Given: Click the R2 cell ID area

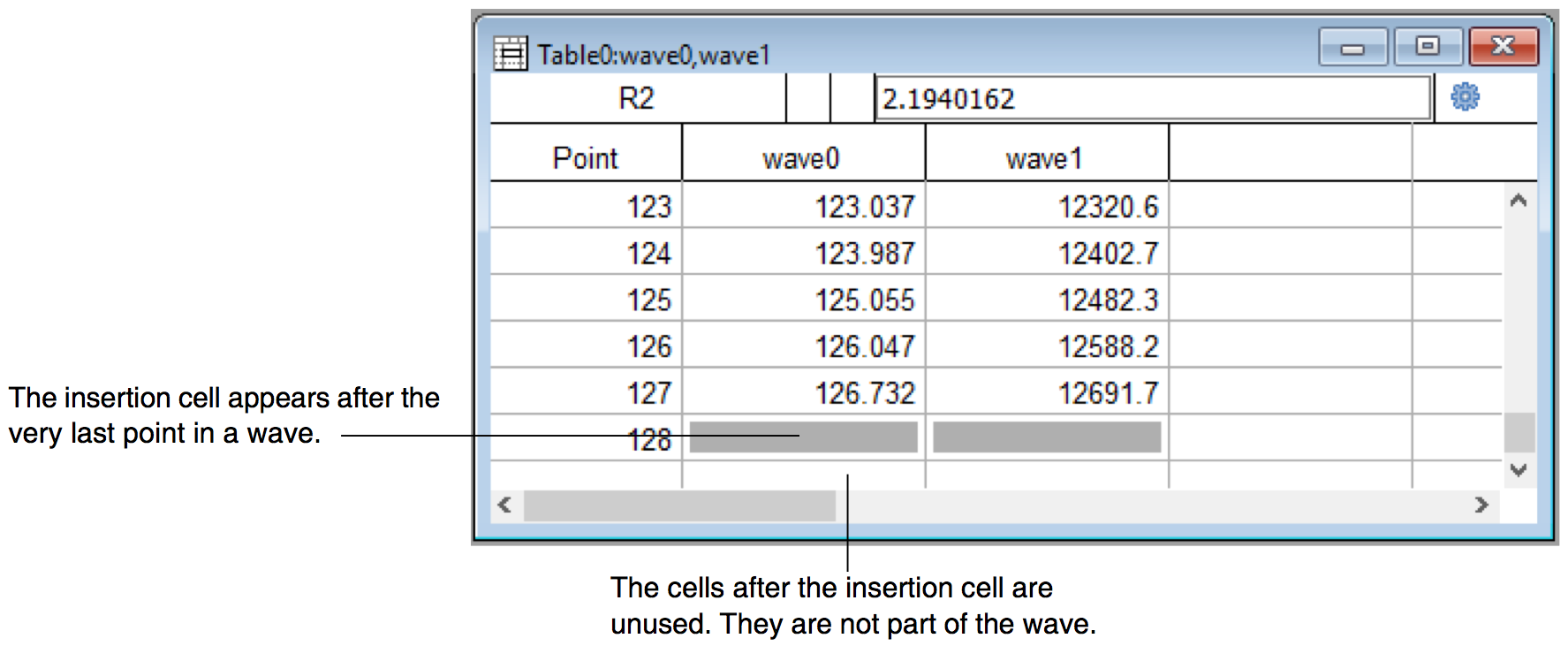Looking at the screenshot, I should click(x=636, y=98).
